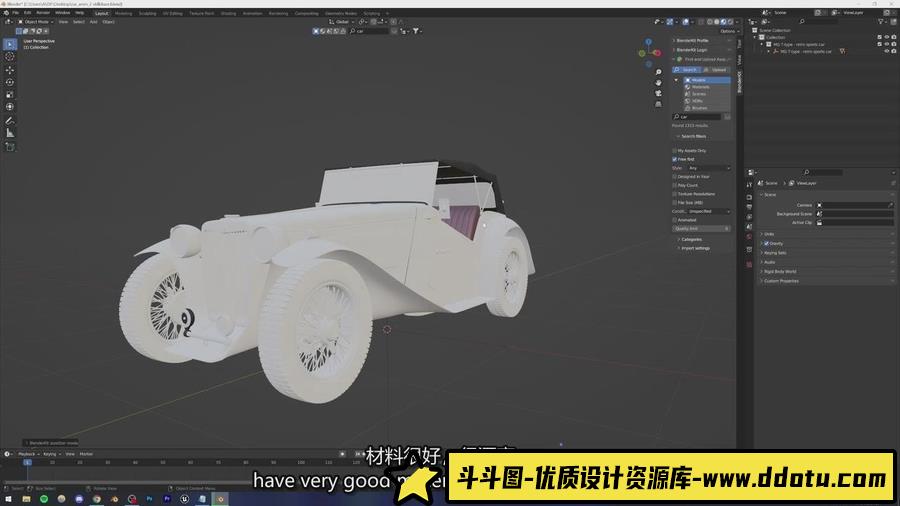
Task: Select the Select Box tool
Action: coord(10,44)
